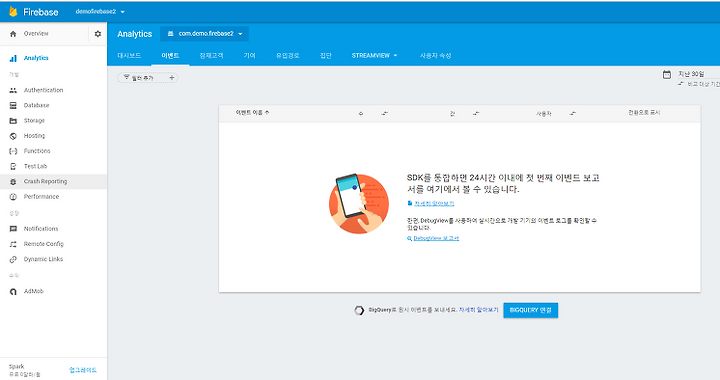Switch to the 기여 tab
720x380 pixels.
pyautogui.click(x=249, y=56)
